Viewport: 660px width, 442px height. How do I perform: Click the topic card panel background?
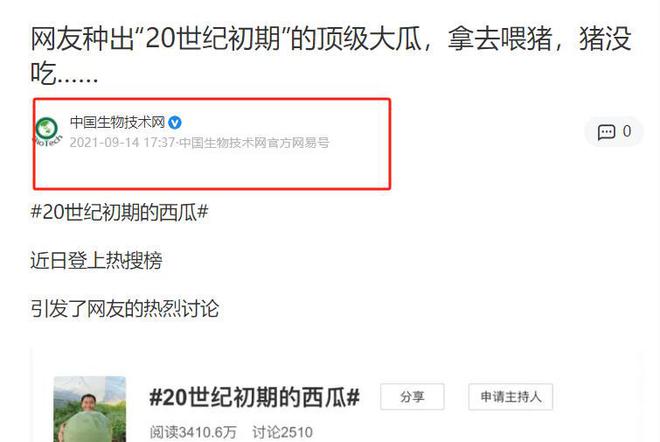click(x=337, y=395)
